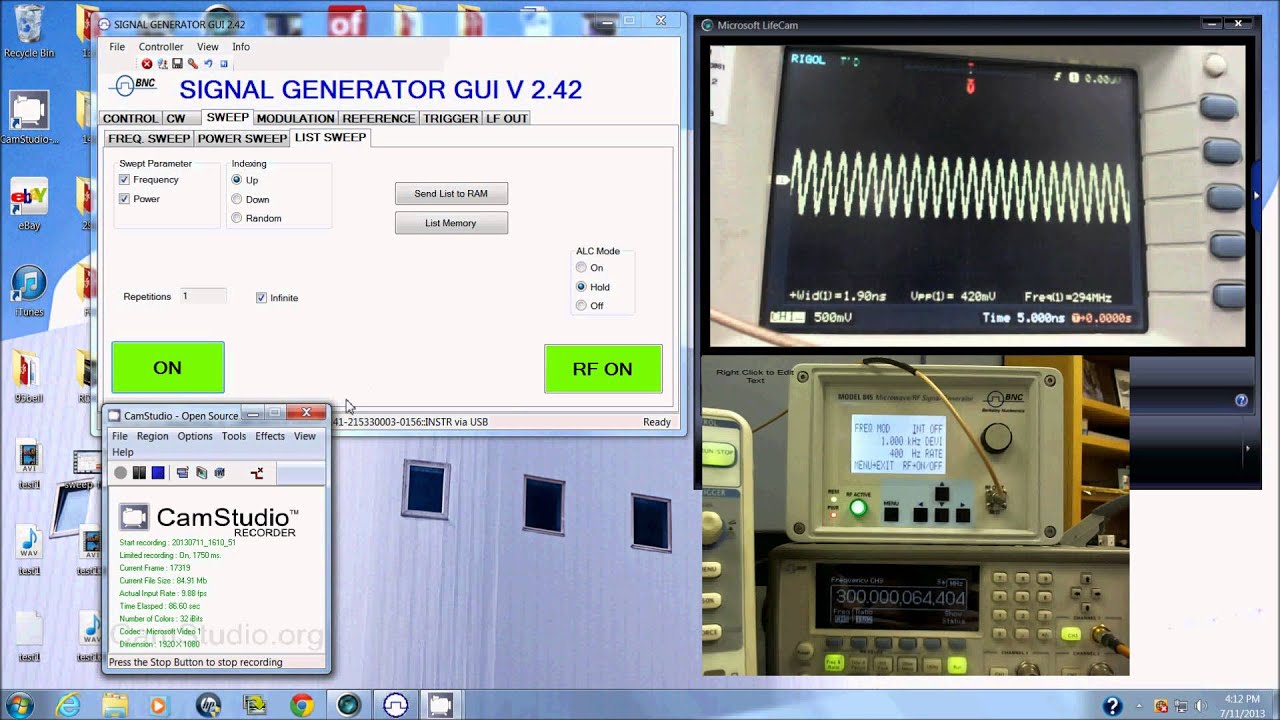1280x720 pixels.
Task: Open the POWER SWEEP sub-tab
Action: pyautogui.click(x=242, y=139)
